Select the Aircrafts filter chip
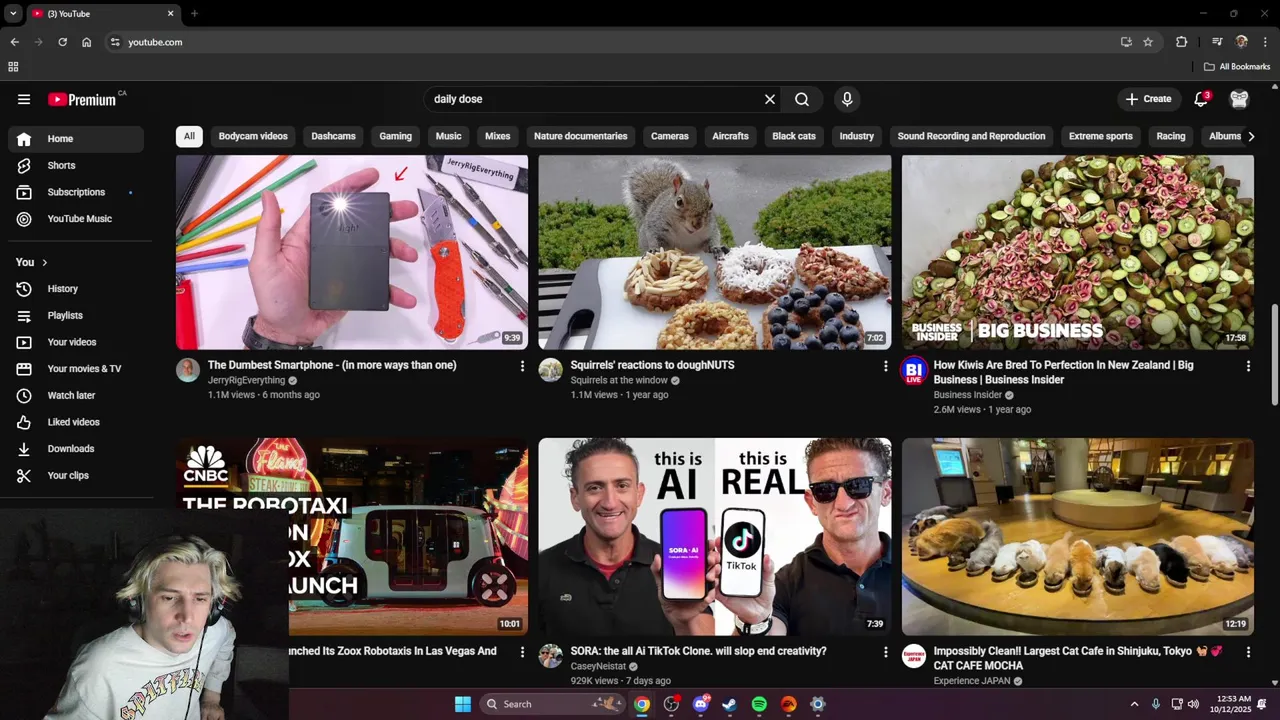This screenshot has width=1280, height=720. click(x=730, y=136)
